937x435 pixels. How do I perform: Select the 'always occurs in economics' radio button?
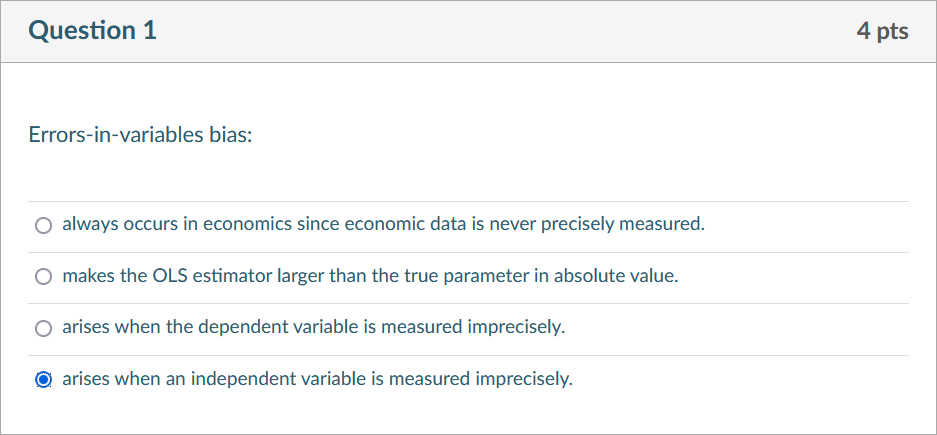point(43,225)
